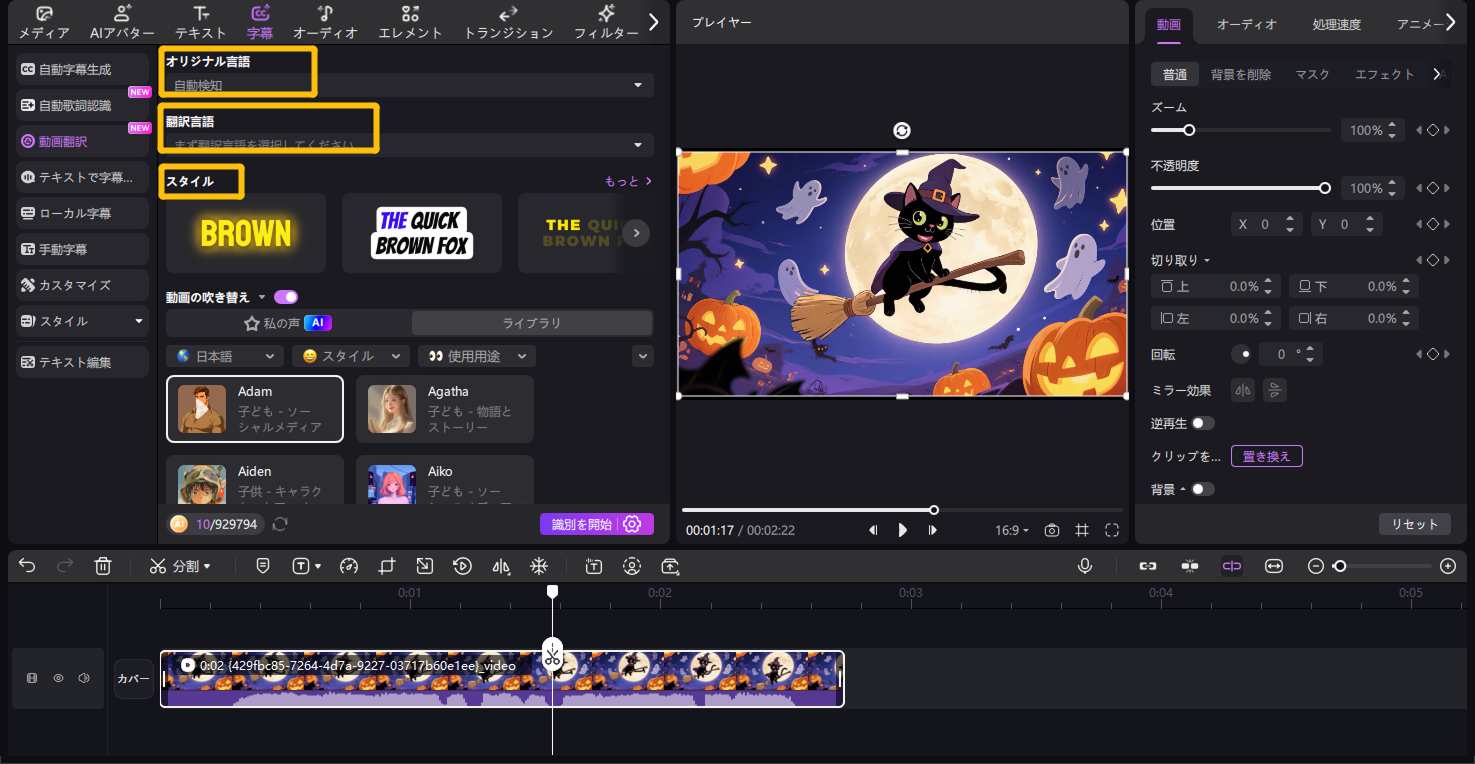
Task: Select the Speed (speedometer) icon in the toolbar
Action: [x=349, y=566]
